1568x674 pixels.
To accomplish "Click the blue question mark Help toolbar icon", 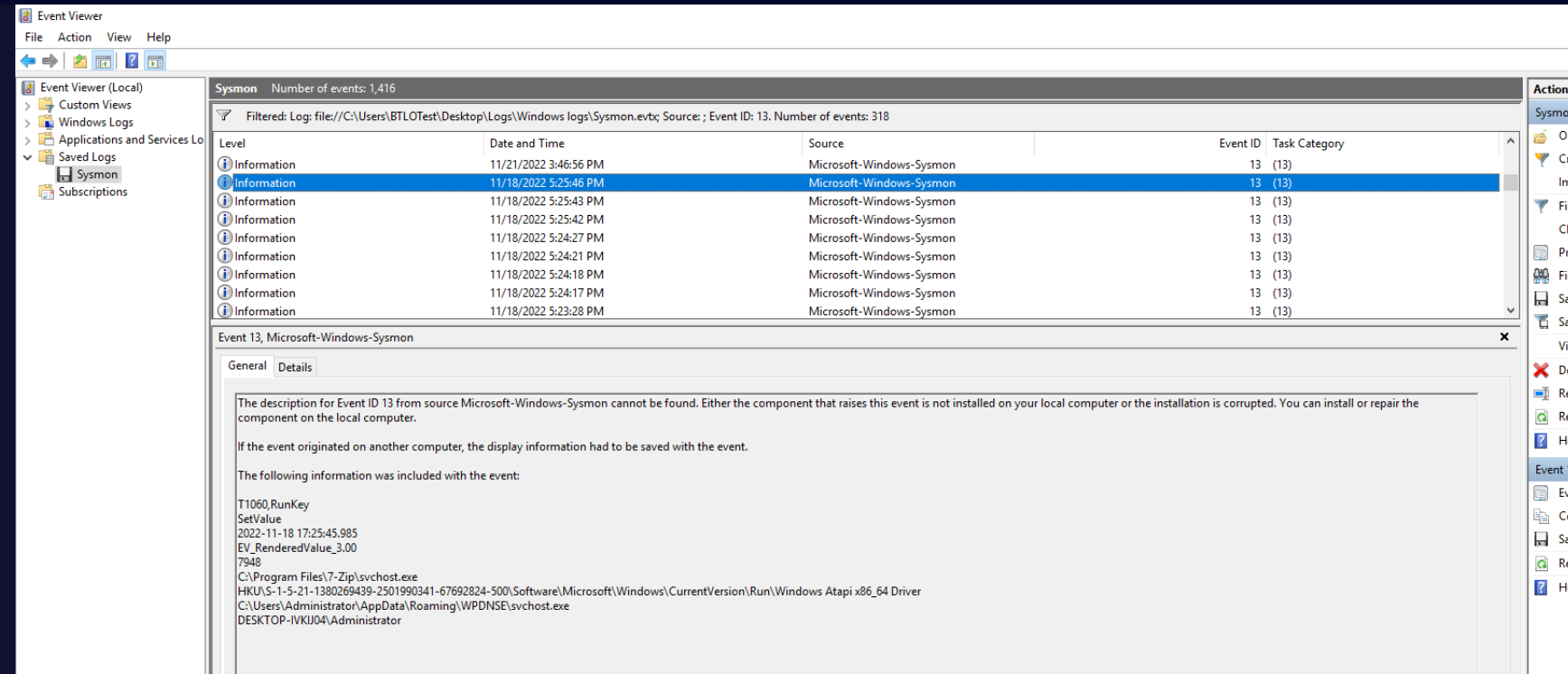I will point(131,61).
